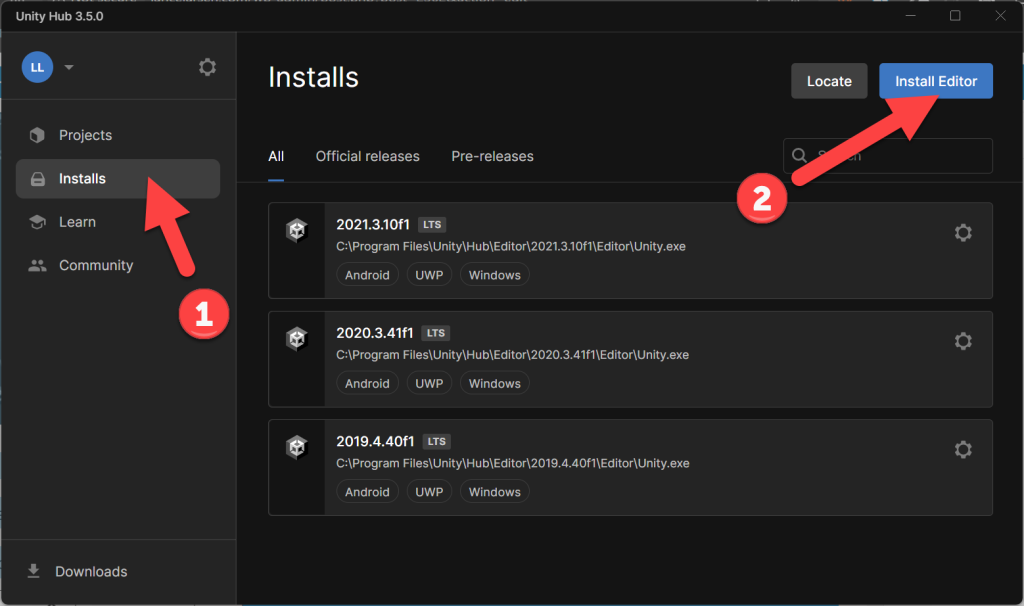Open settings gear for 2019.4.40f1

click(x=963, y=449)
